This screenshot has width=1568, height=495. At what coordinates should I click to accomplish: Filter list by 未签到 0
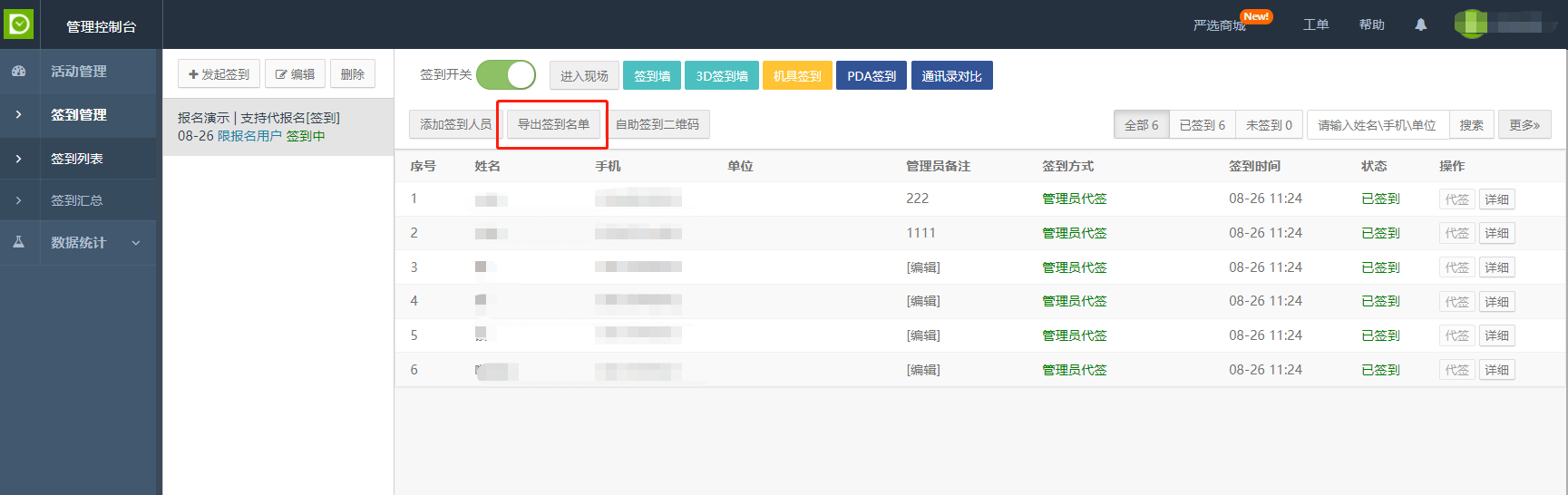pos(1269,125)
